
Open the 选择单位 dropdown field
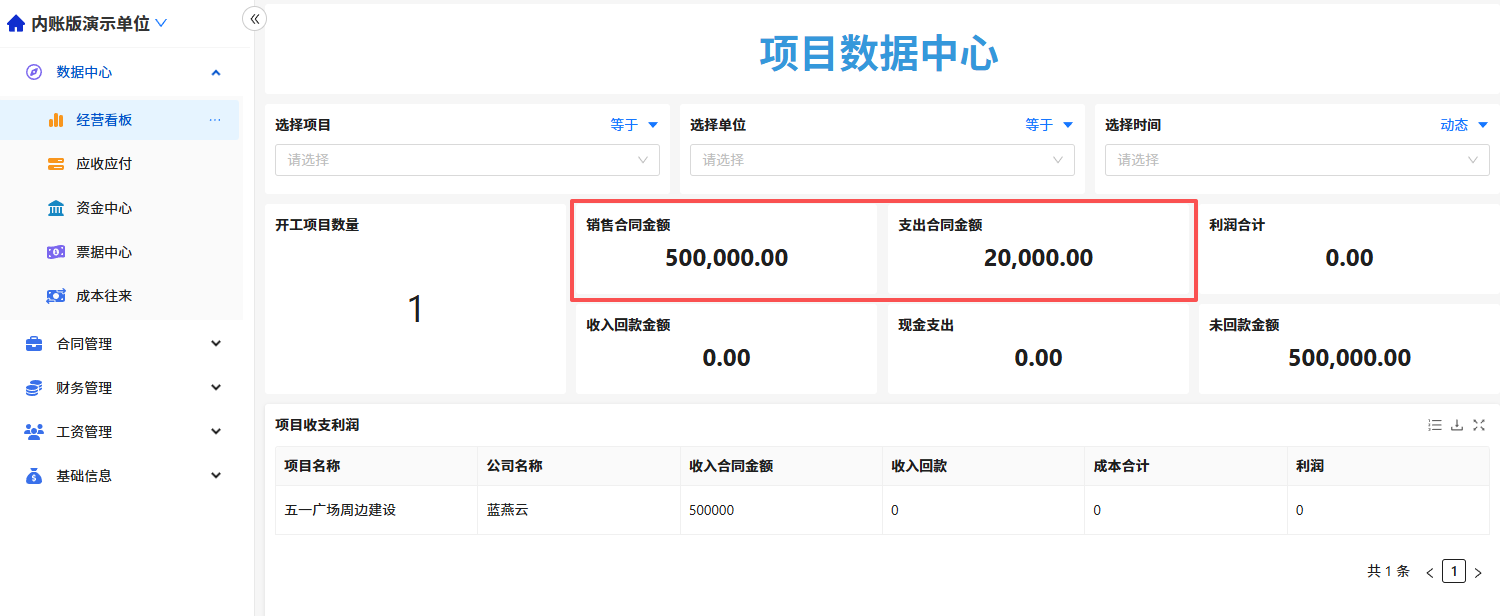[x=882, y=160]
